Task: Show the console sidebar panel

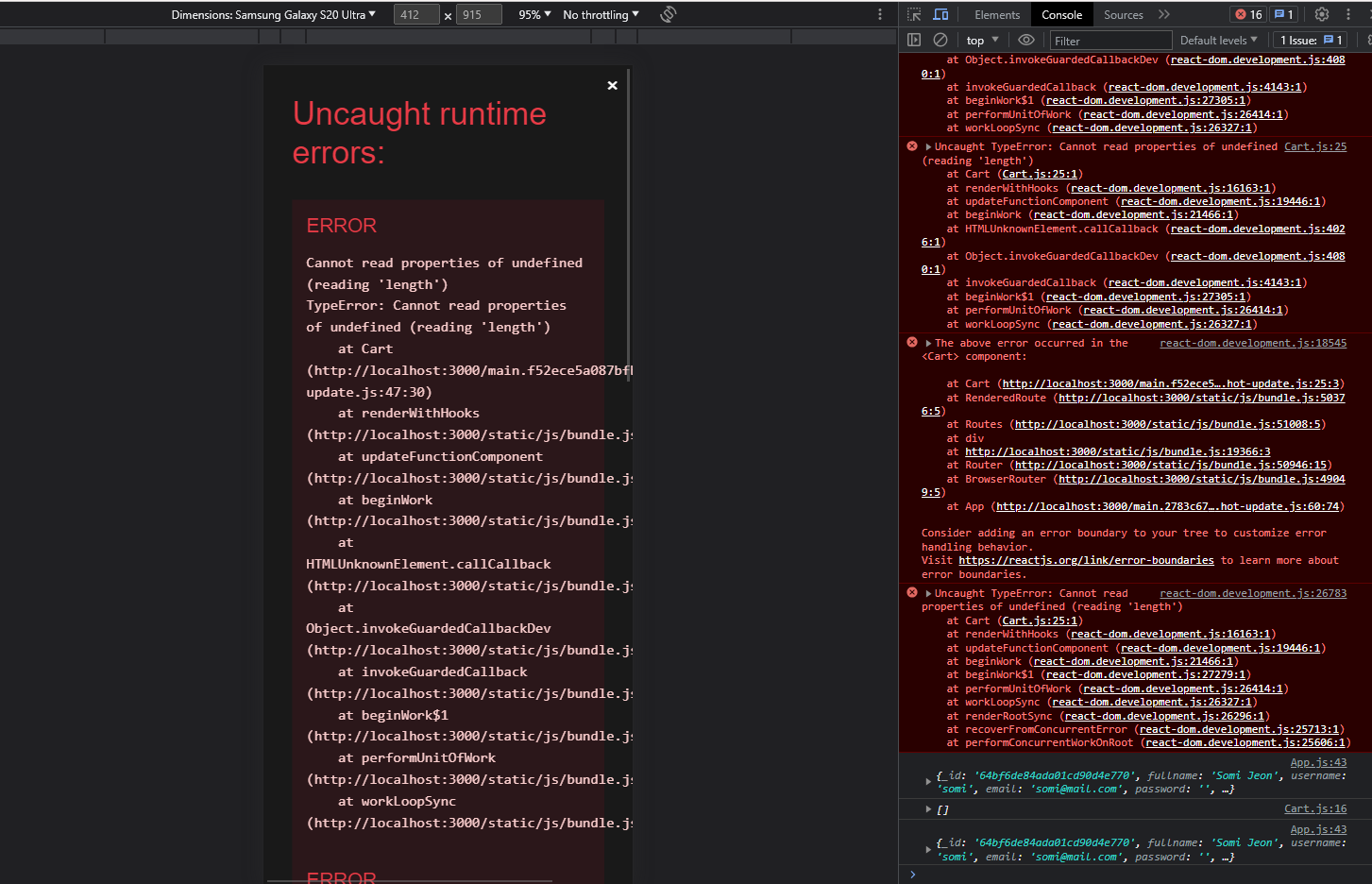Action: (x=913, y=40)
